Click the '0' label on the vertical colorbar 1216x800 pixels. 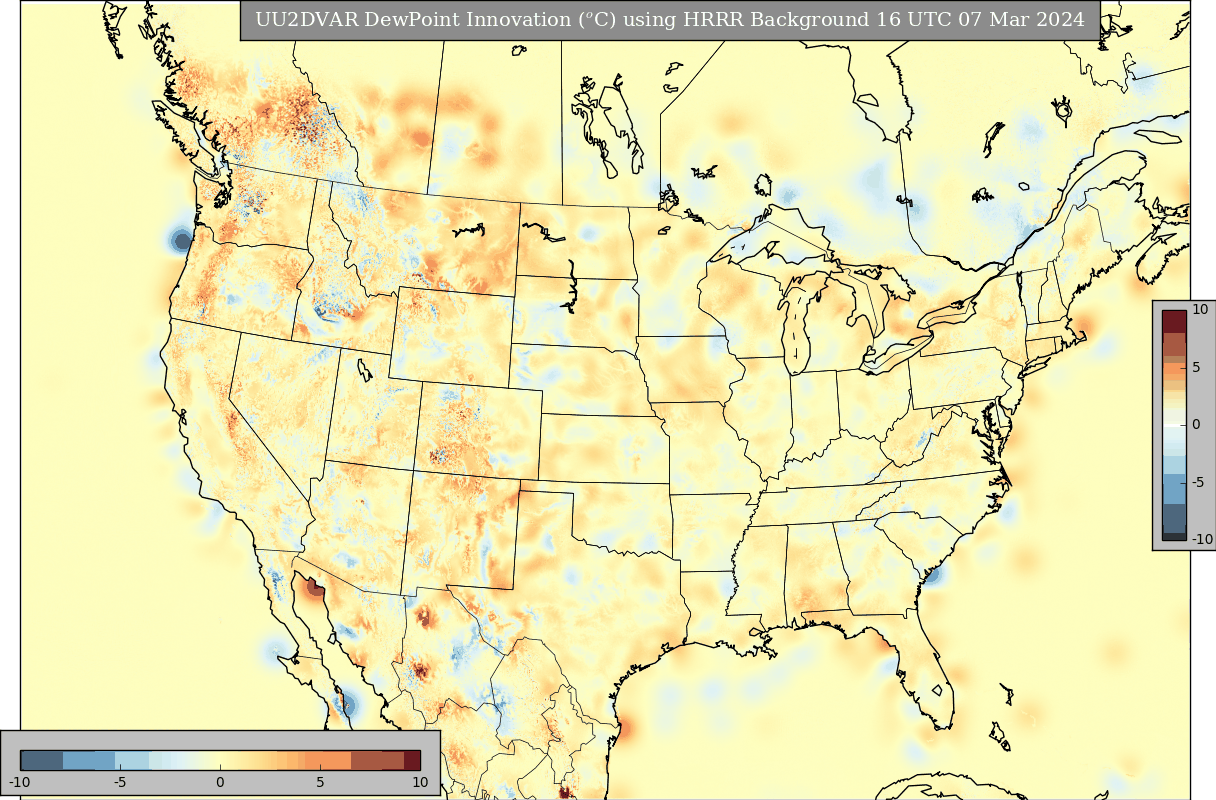pyautogui.click(x=1196, y=424)
